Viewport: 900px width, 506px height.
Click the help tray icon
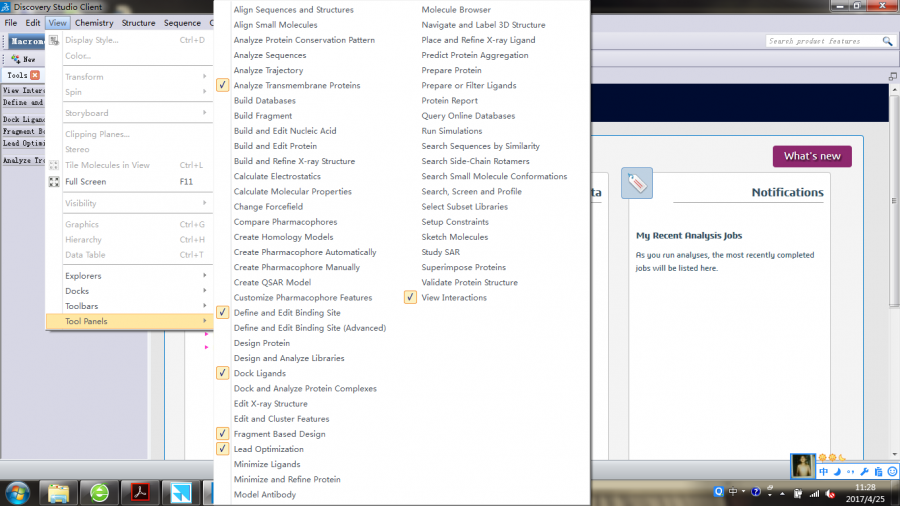(755, 492)
